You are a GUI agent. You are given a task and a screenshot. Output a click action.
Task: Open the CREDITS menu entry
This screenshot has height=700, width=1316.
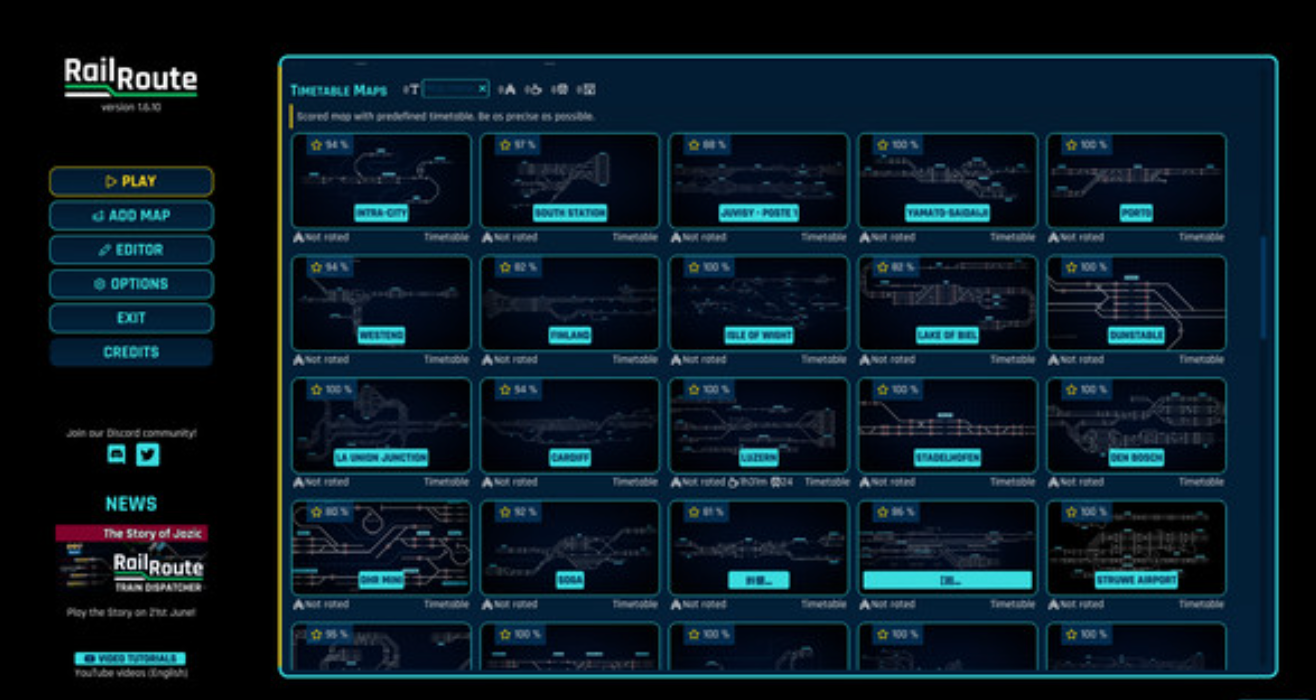(131, 352)
